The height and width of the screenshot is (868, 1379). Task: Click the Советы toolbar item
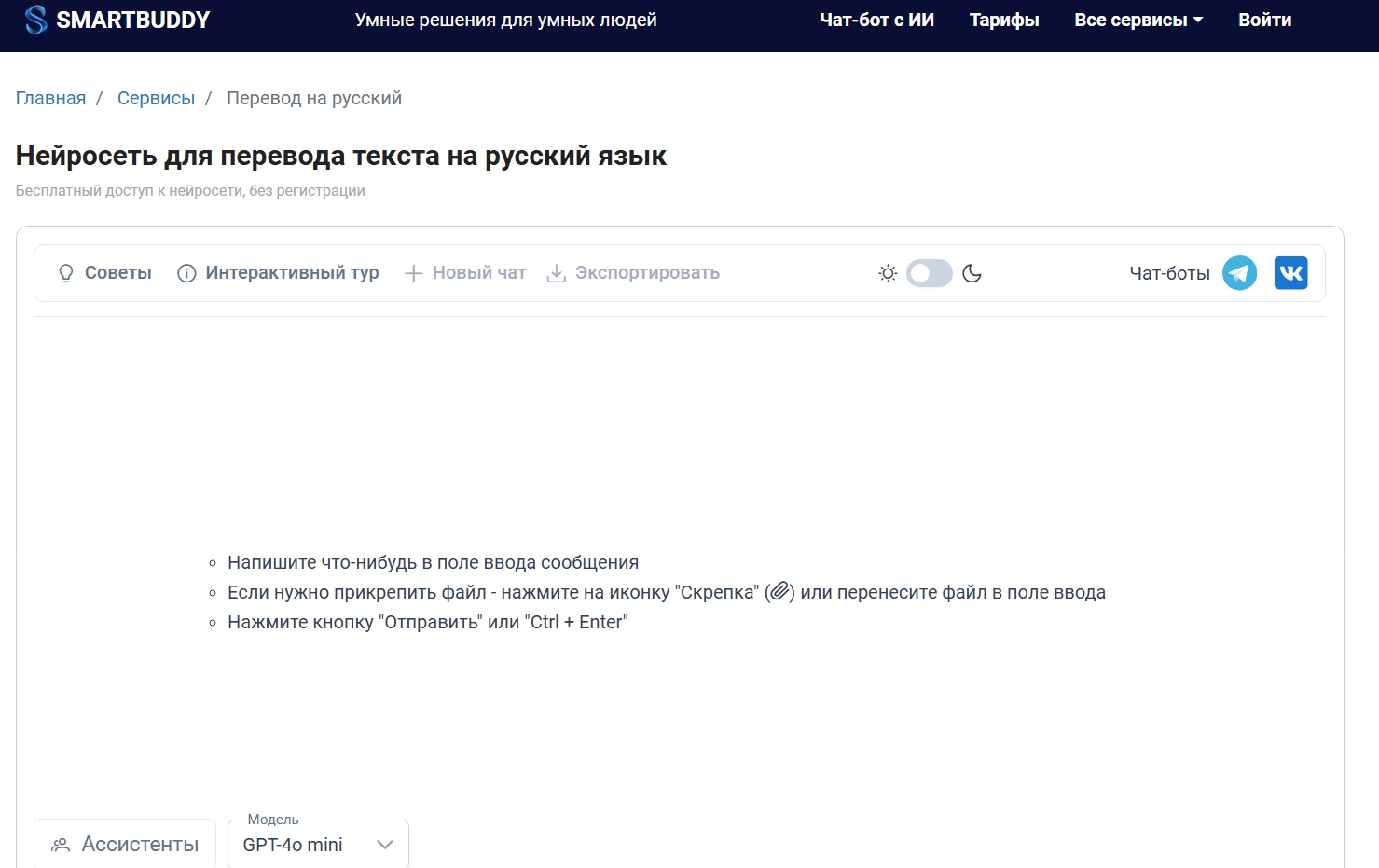click(x=117, y=272)
